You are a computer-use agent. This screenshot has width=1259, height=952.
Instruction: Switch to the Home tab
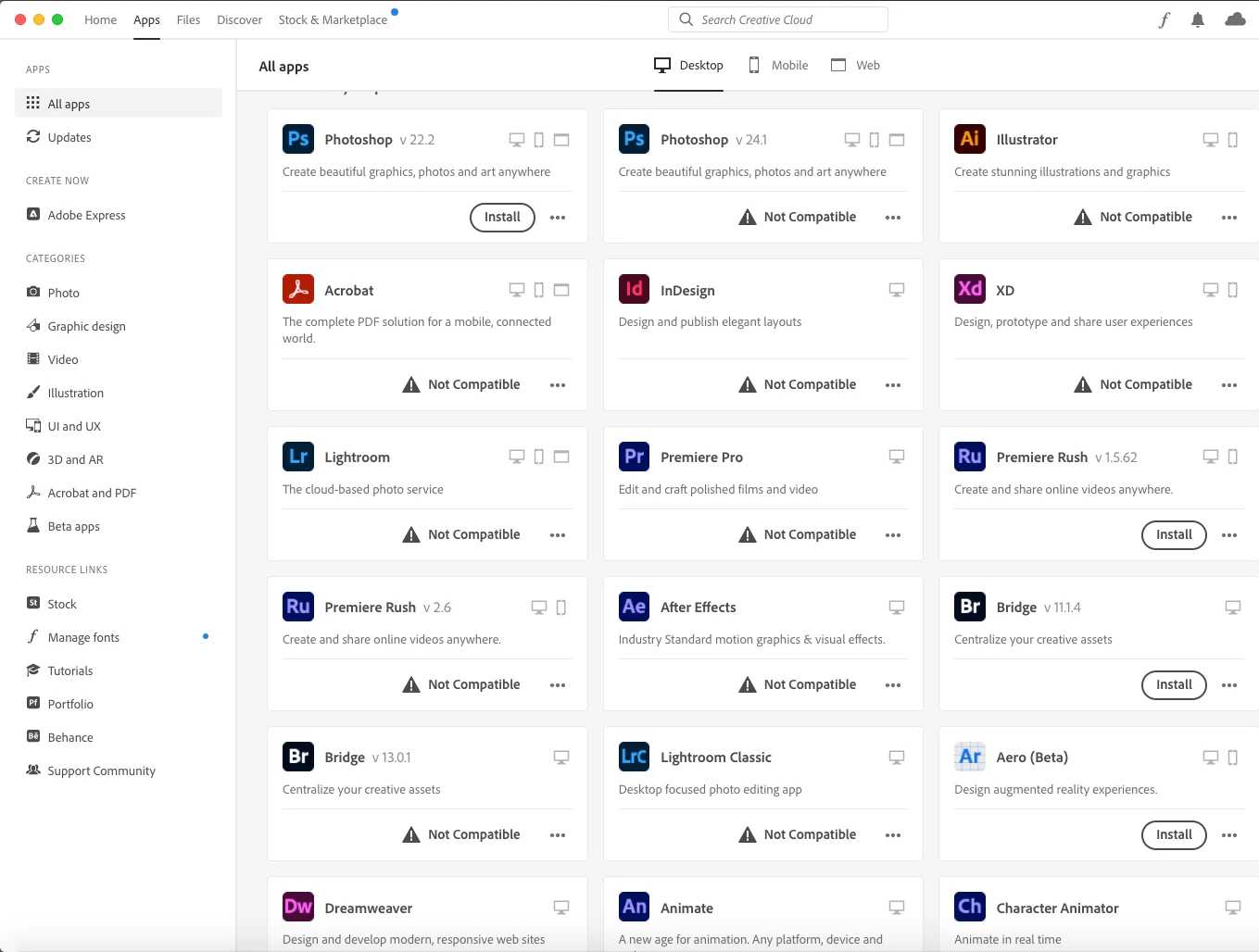click(100, 19)
